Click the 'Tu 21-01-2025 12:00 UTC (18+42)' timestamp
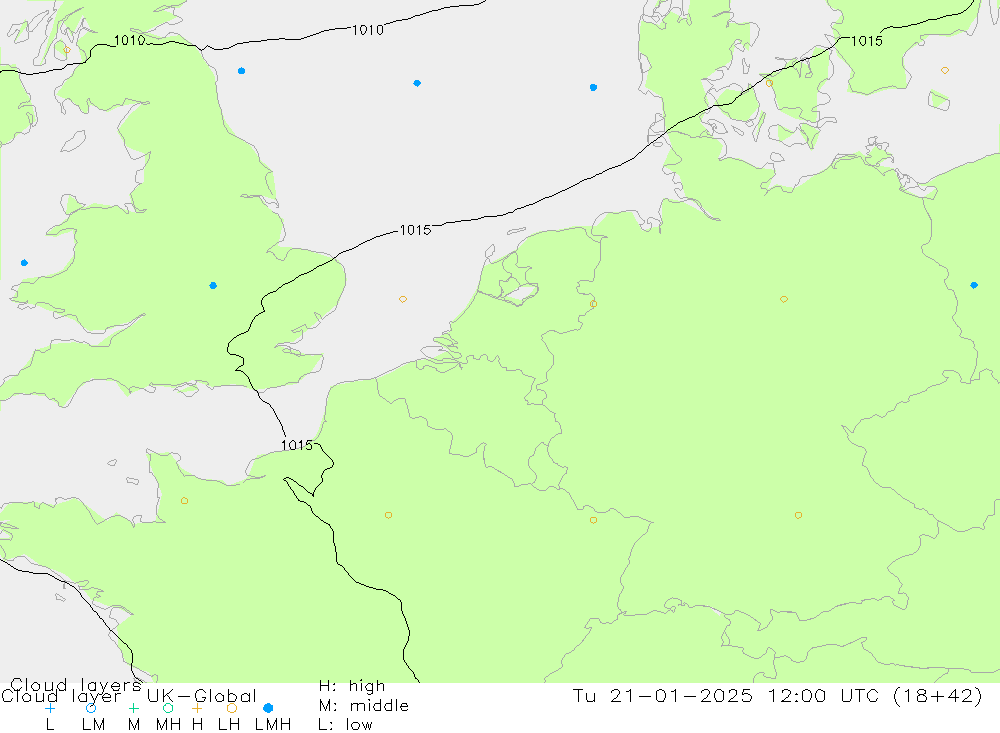1000x733 pixels. pos(777,695)
